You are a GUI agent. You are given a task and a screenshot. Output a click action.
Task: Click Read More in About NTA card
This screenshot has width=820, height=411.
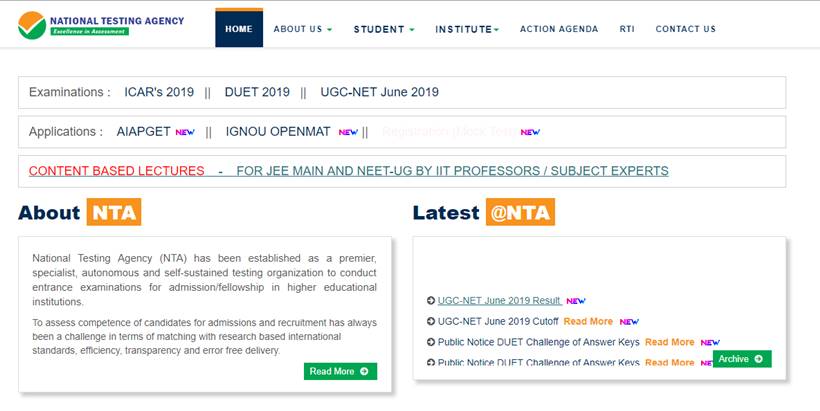point(340,371)
